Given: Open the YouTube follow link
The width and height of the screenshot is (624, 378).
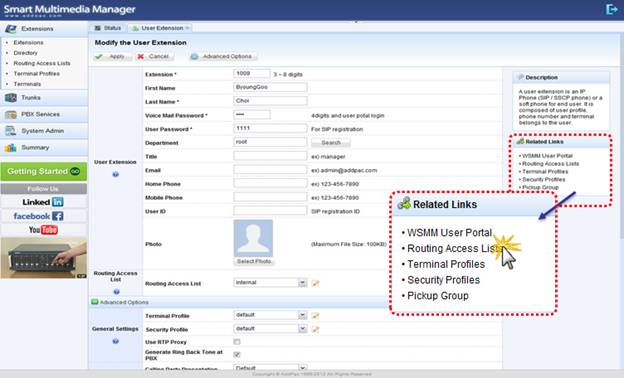Looking at the screenshot, I should click(43, 230).
